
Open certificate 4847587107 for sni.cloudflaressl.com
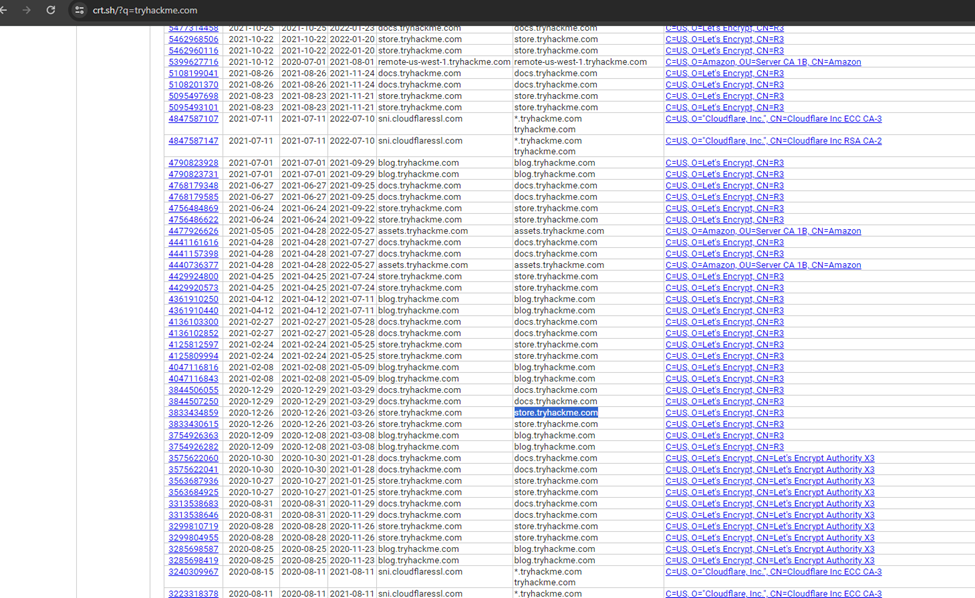tap(193, 118)
